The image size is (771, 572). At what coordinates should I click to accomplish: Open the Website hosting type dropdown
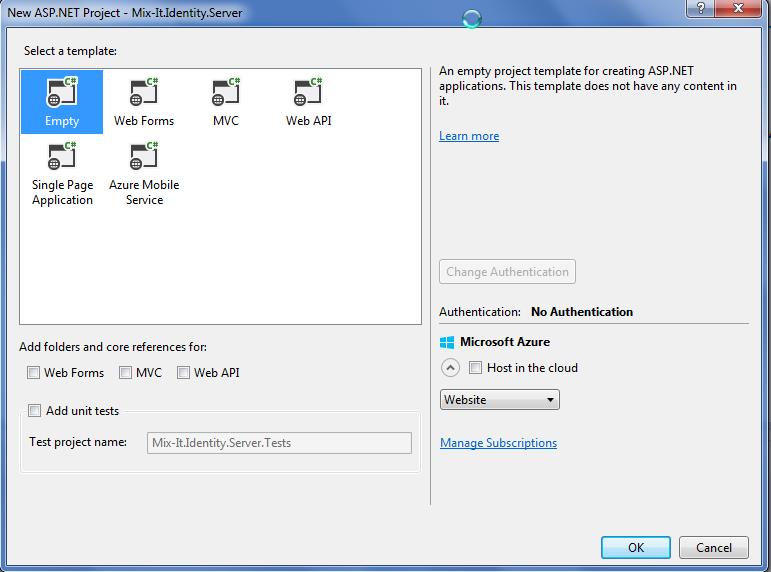tap(500, 400)
